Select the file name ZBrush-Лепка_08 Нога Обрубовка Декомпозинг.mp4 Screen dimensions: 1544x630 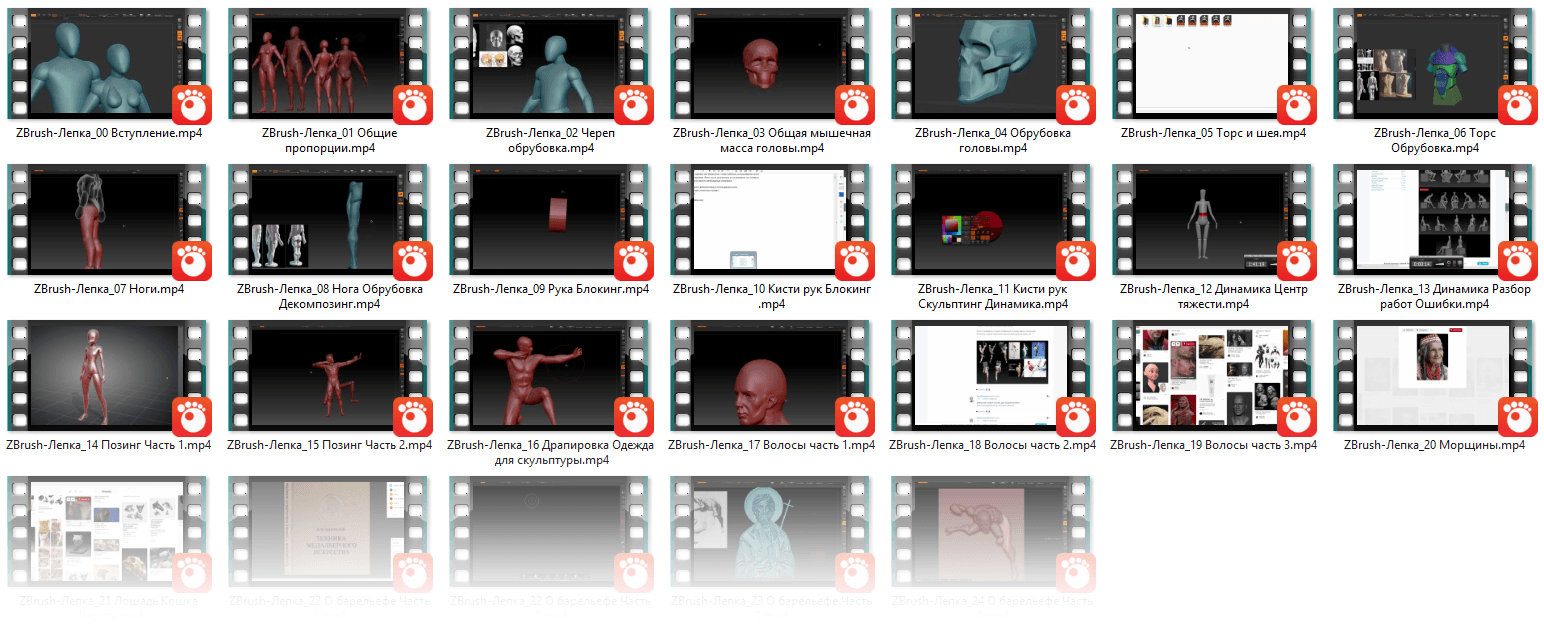click(x=331, y=297)
